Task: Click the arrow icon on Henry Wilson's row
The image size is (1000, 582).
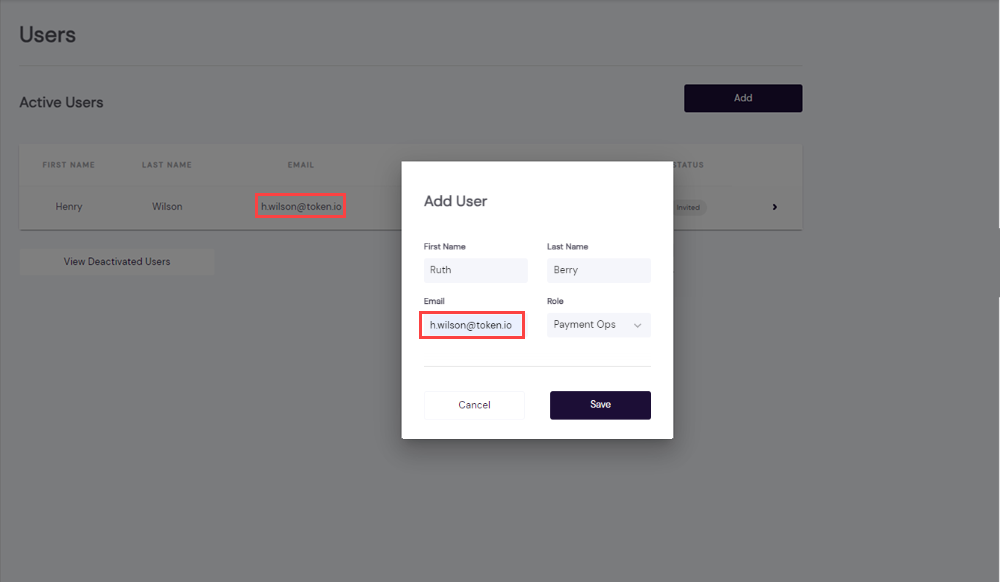Action: pyautogui.click(x=775, y=207)
